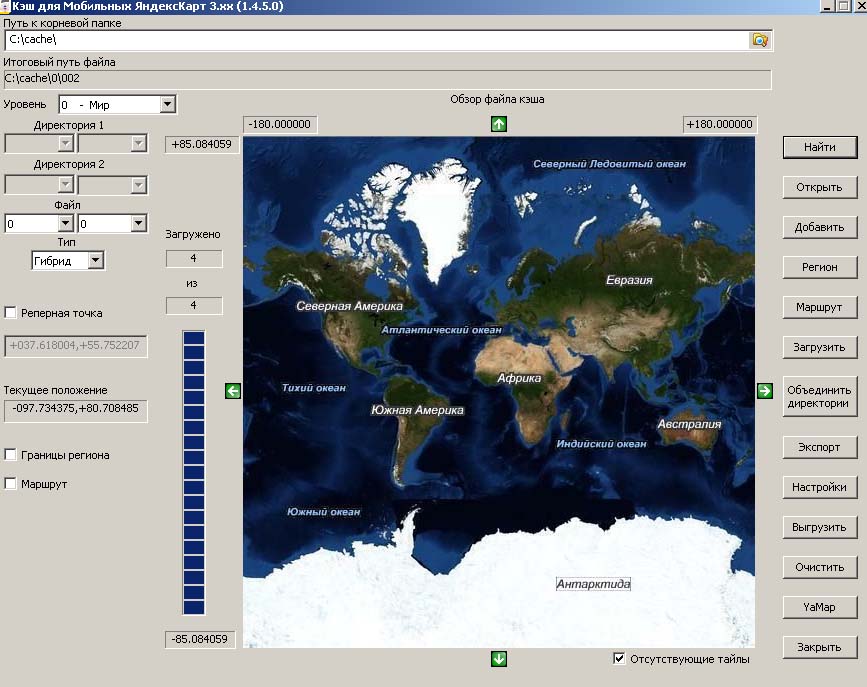Toggle the Маршрут checkbox
Screen dimensions: 867x687
[11, 484]
